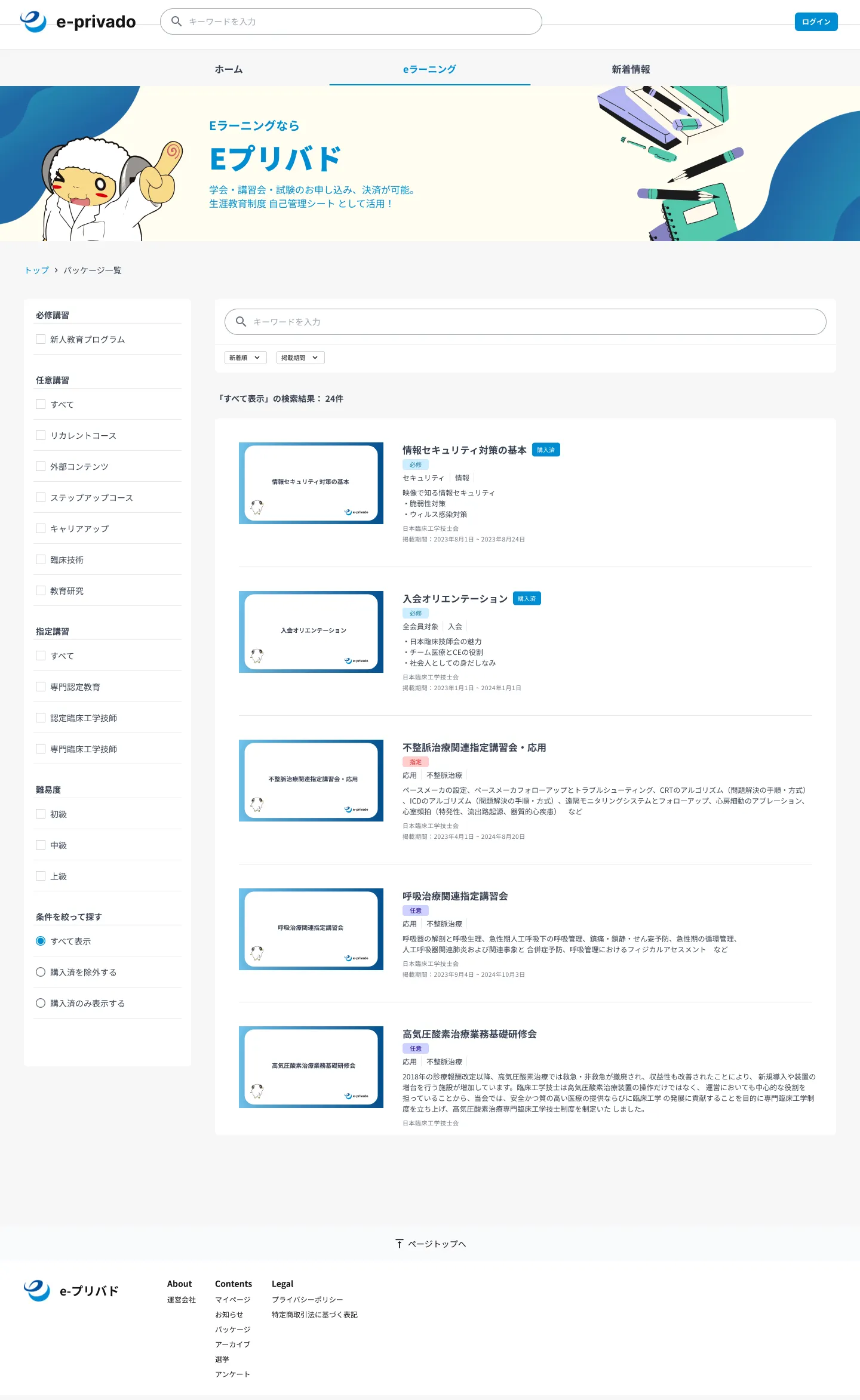Open the 新着情報 tab
This screenshot has width=860, height=1400.
(x=631, y=69)
